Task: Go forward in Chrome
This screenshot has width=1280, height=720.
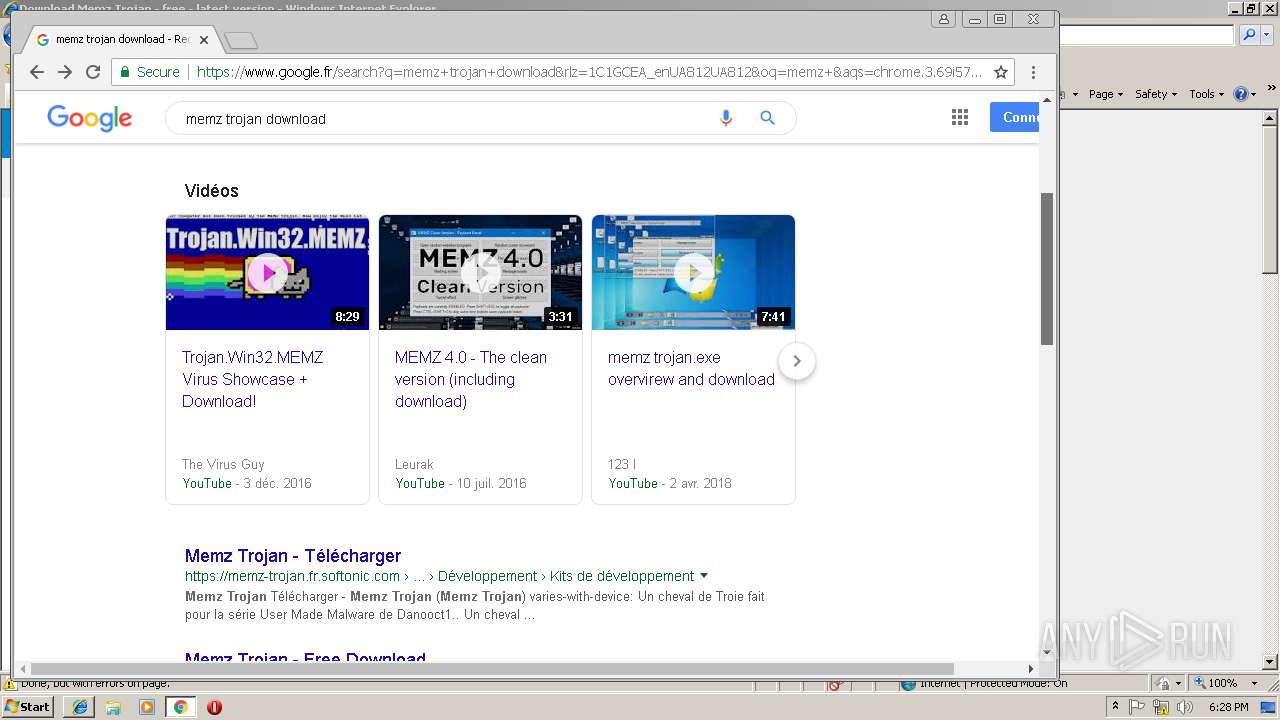Action: tap(65, 72)
